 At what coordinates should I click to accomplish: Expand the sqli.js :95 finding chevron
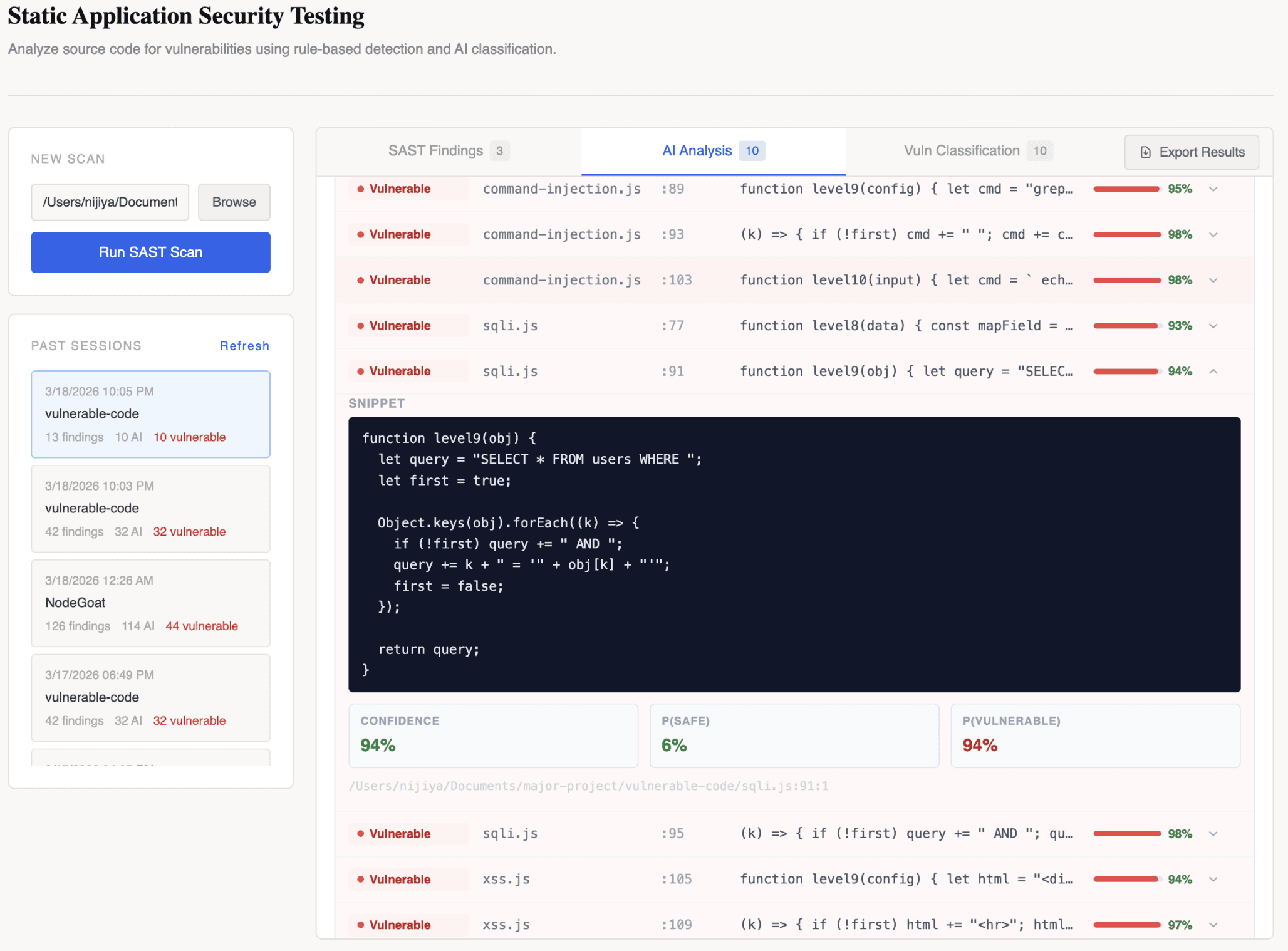pyautogui.click(x=1213, y=834)
